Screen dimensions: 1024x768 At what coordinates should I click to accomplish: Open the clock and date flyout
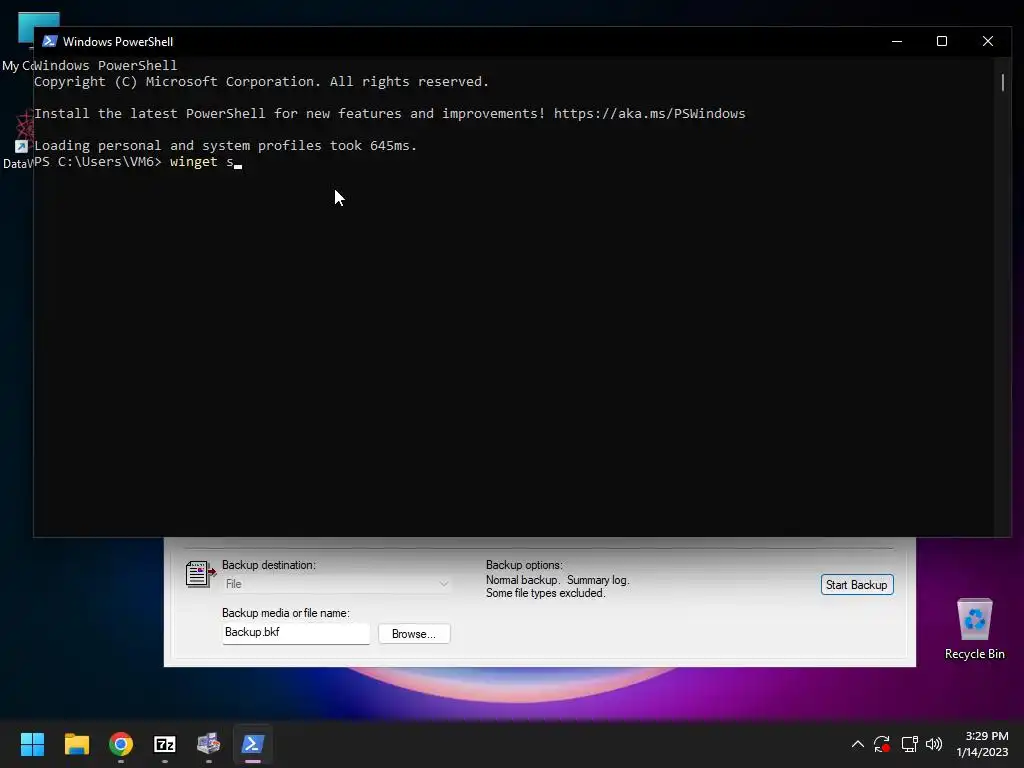click(x=982, y=744)
